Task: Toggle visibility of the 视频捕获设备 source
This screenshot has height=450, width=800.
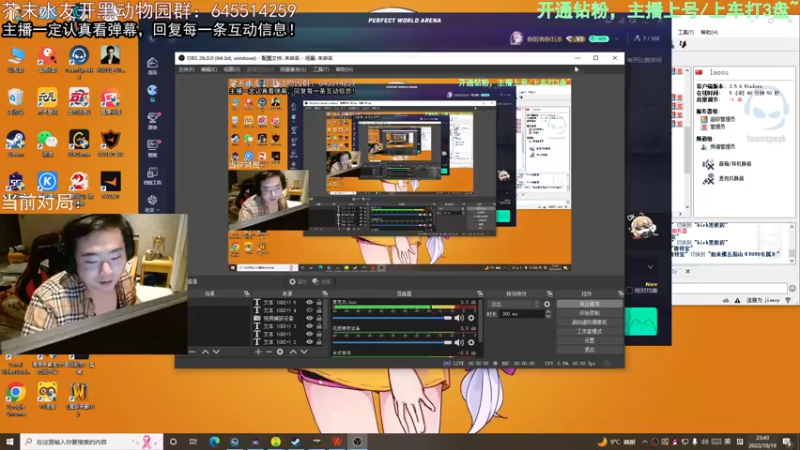Action: click(x=309, y=318)
